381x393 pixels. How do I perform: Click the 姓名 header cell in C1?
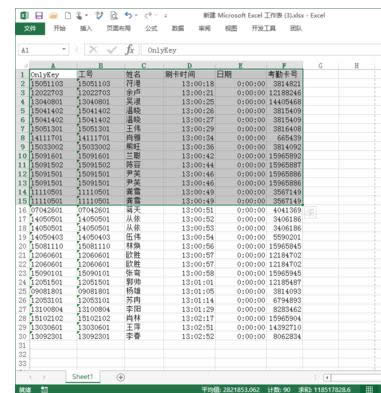click(144, 74)
